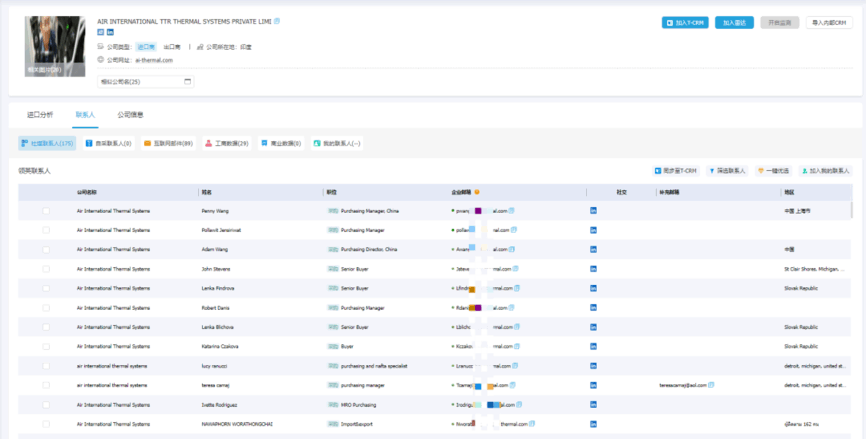Select the 进口商 company type tag

click(146, 46)
